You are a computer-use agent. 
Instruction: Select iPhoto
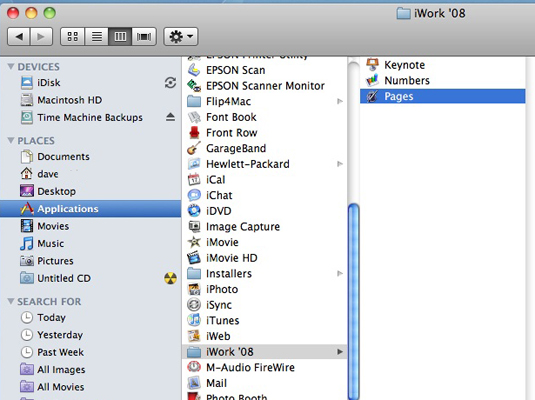[x=265, y=289]
